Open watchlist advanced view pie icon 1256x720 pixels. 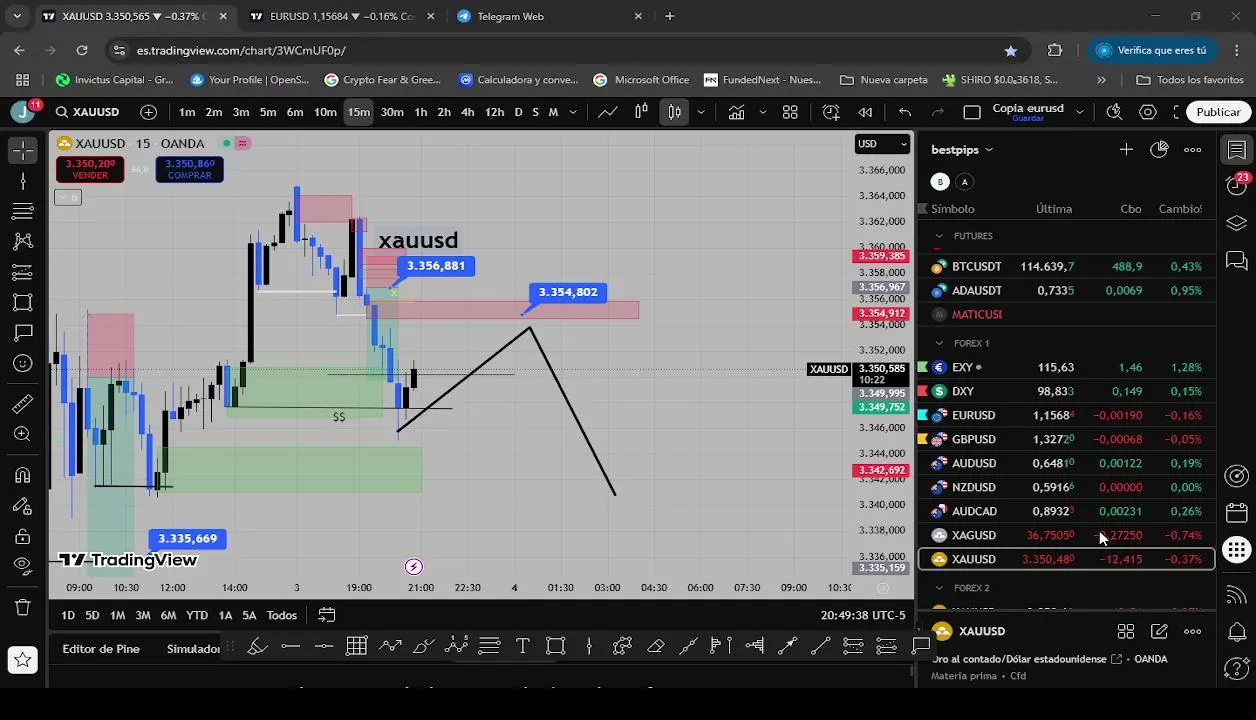1159,150
